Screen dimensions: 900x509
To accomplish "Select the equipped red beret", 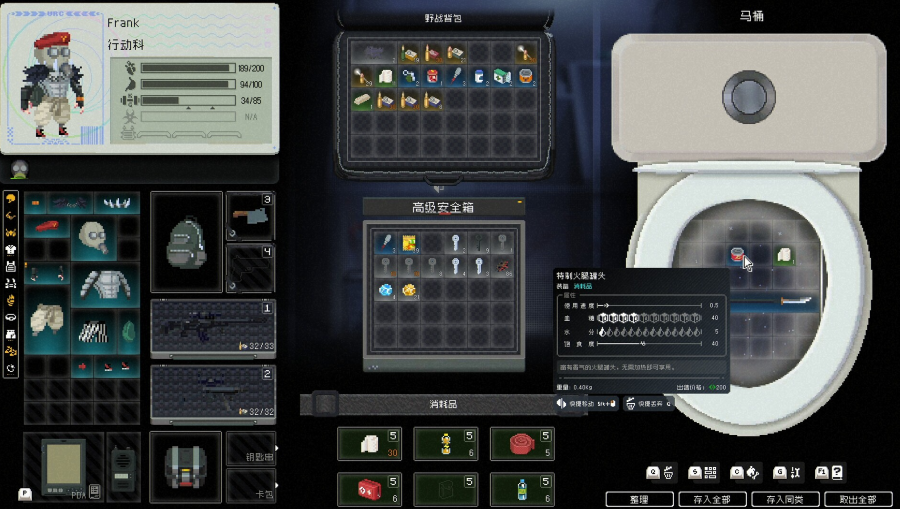I will (47, 226).
